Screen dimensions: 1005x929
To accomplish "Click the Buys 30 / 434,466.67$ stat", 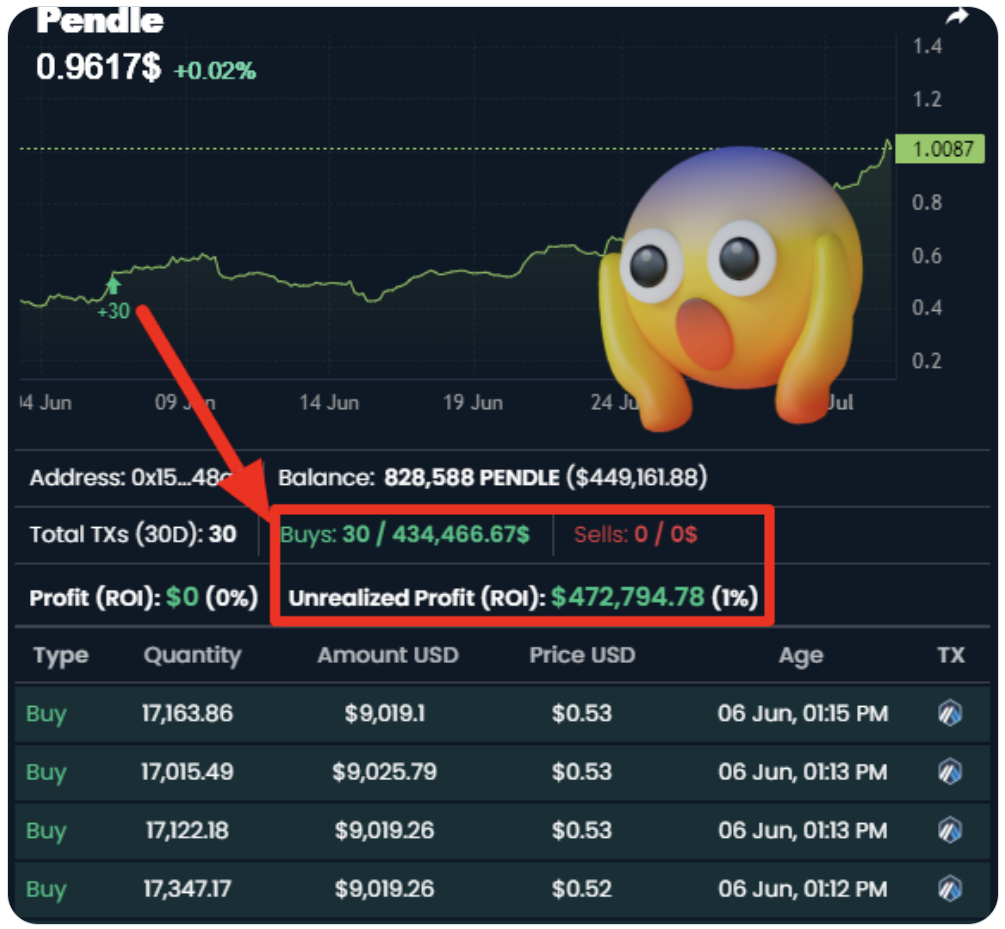I will (x=405, y=534).
